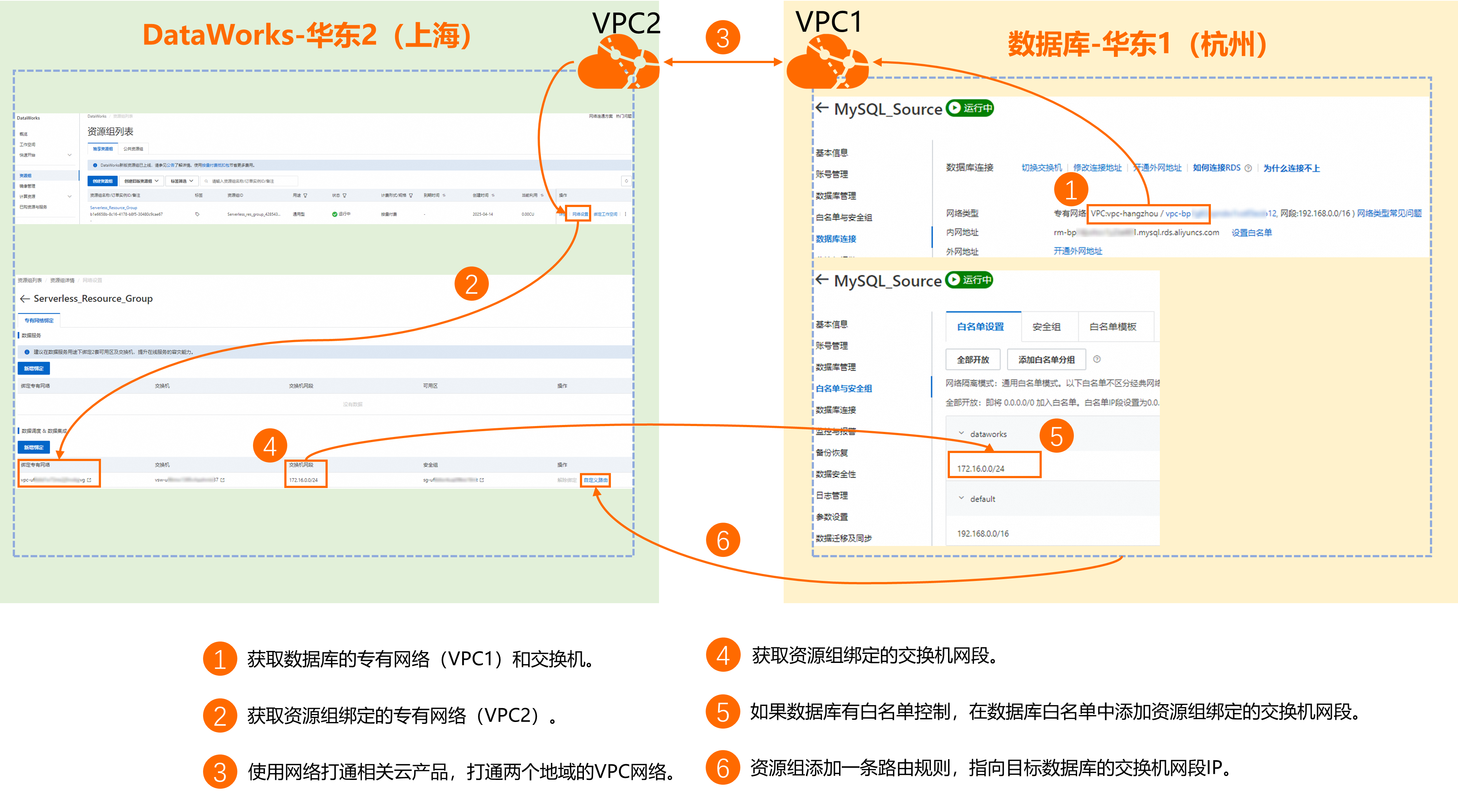Click back arrow of upper MySQL_Source panel
This screenshot has width=1458, height=812.
pos(822,108)
